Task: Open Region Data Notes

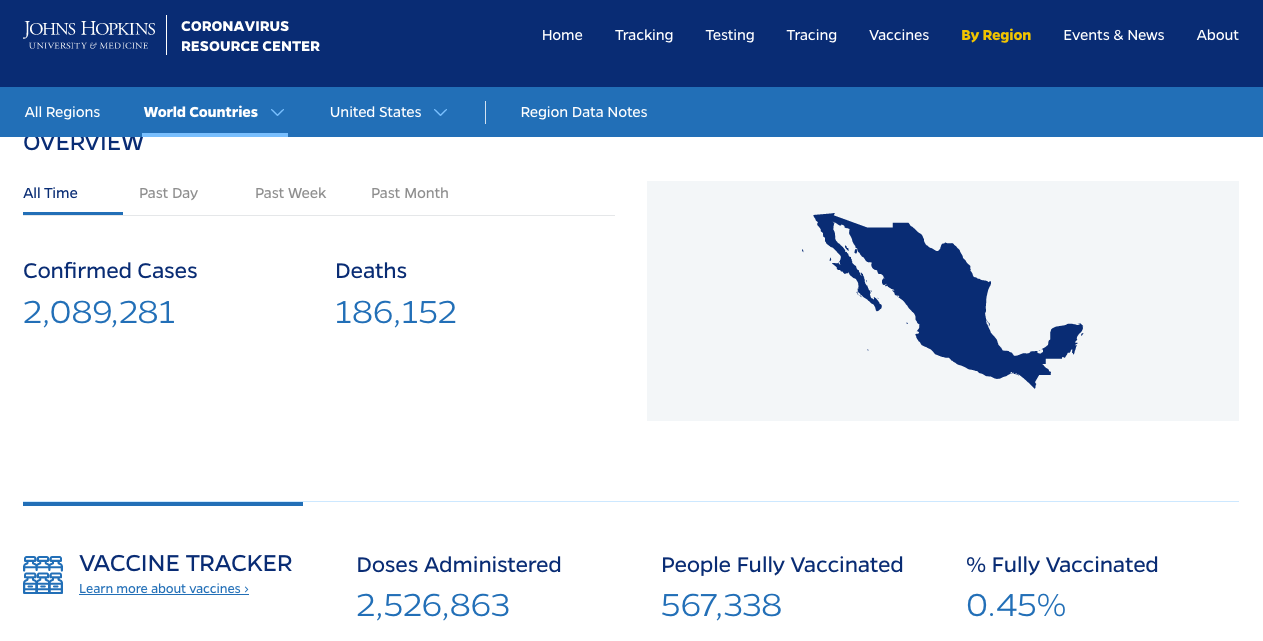Action: [584, 112]
